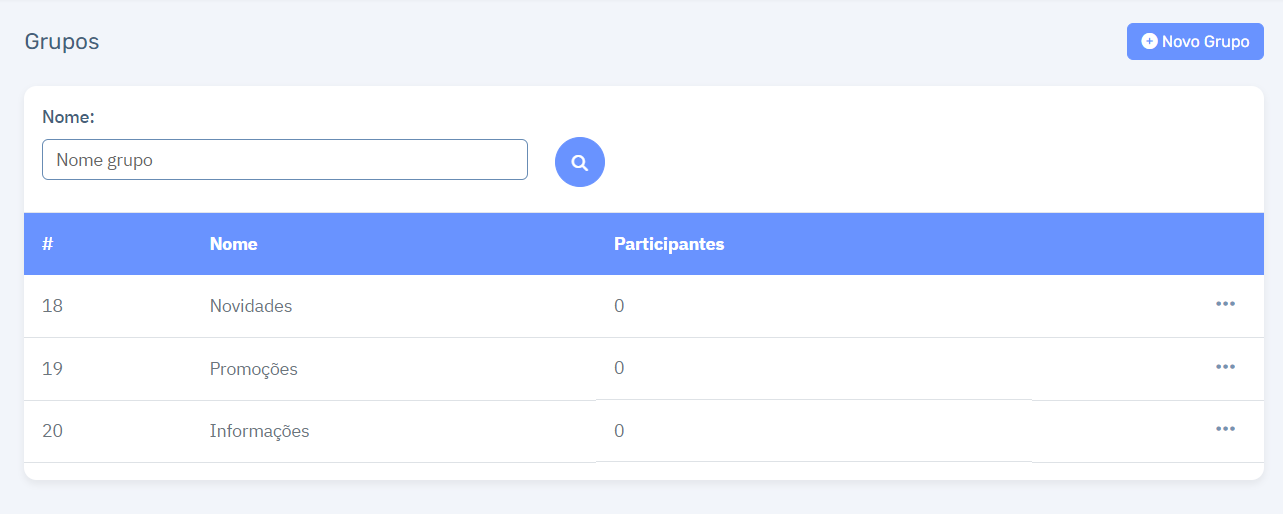Viewport: 1283px width, 514px height.
Task: Click the plus icon in Novo Grupo
Action: tap(1149, 42)
